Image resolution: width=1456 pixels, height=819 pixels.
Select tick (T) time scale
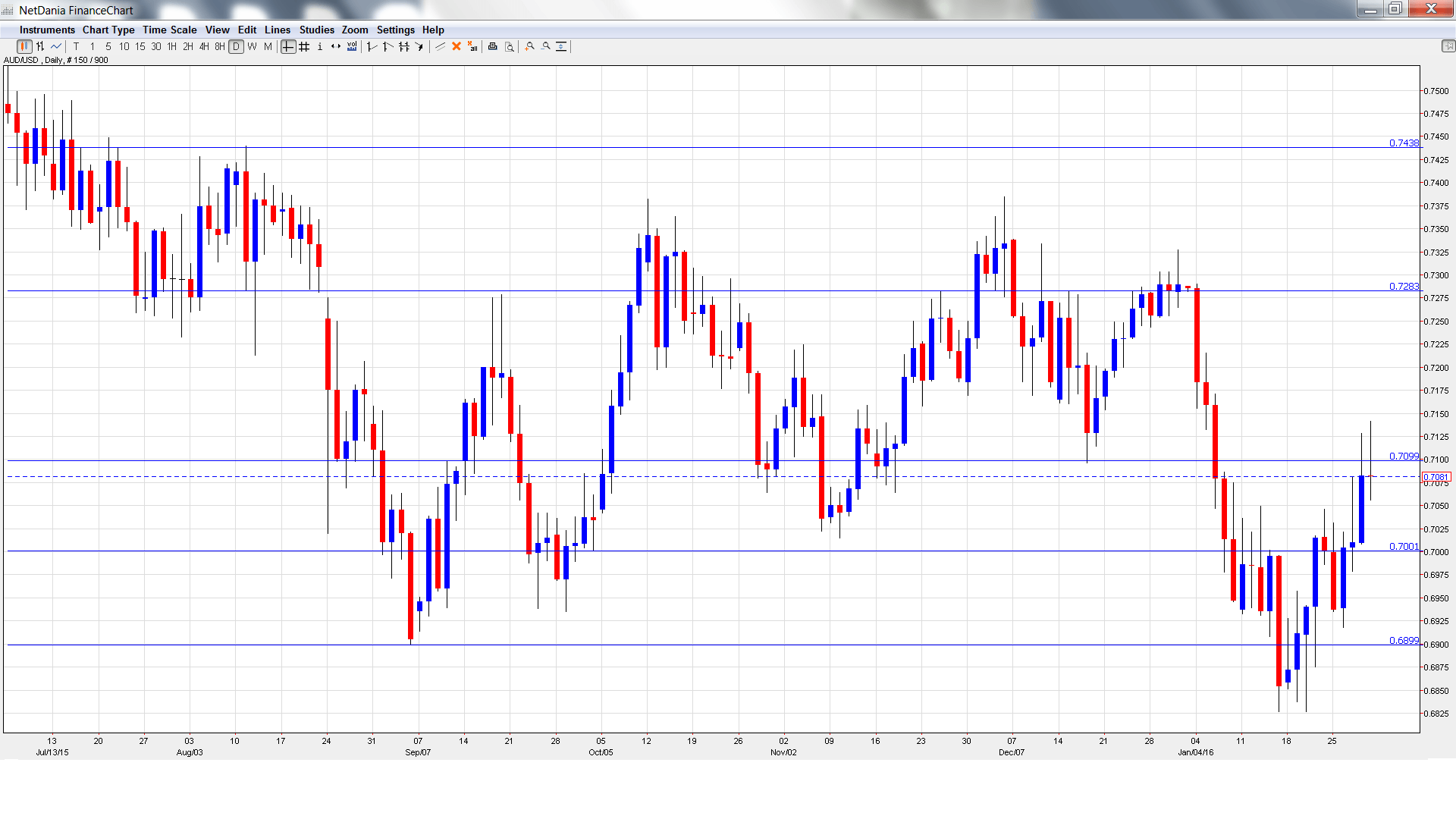pyautogui.click(x=77, y=47)
